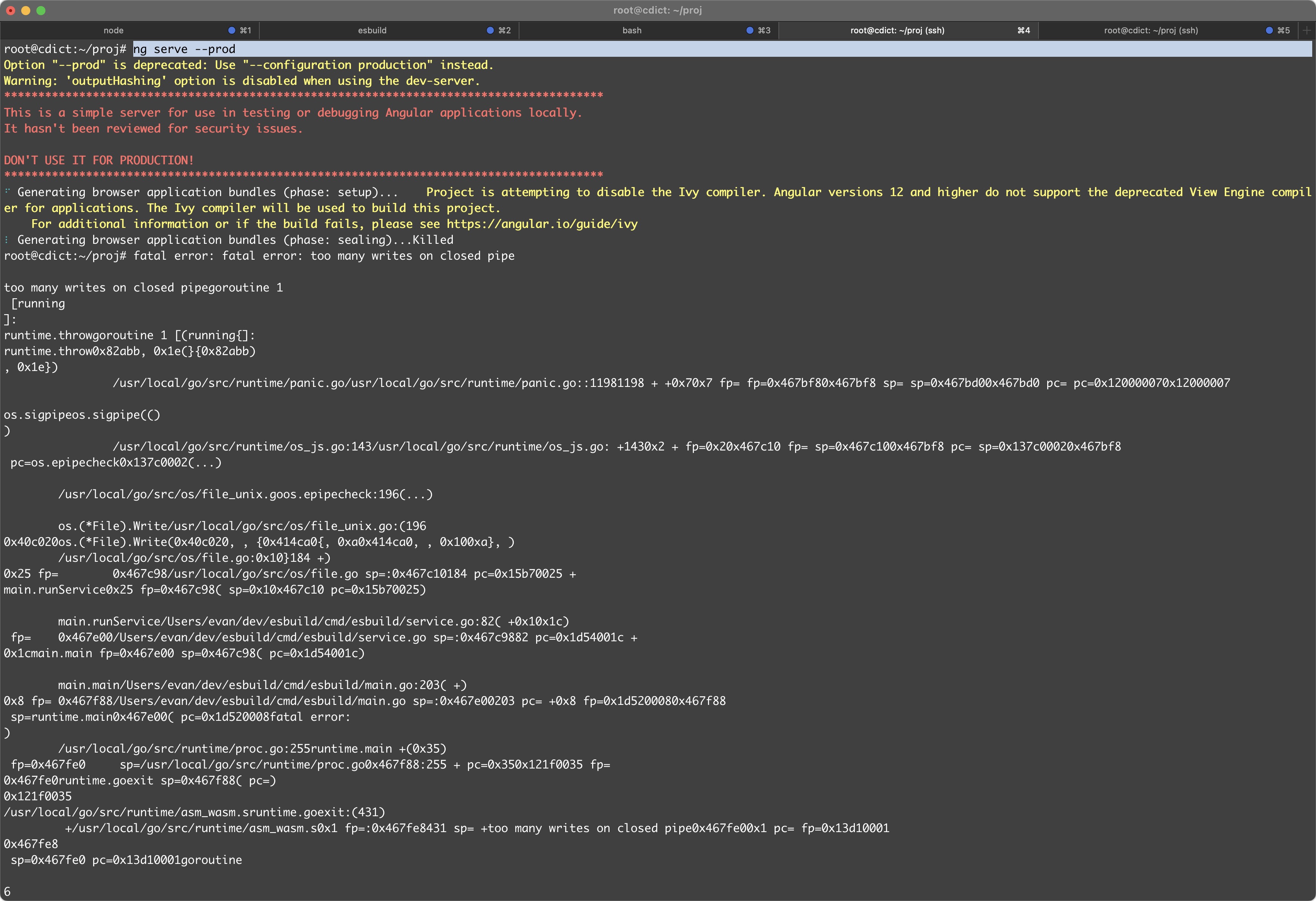Click the active root@cdict ⌘4 tab
1316x901 pixels.
pyautogui.click(x=897, y=31)
